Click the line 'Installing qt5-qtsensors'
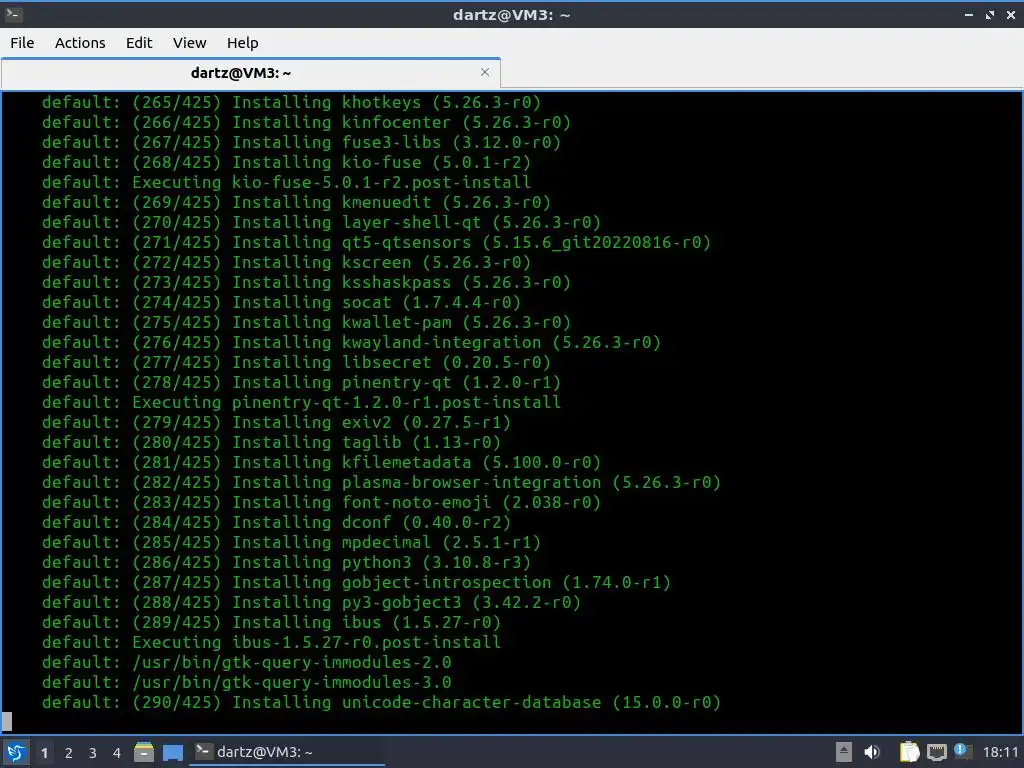 click(x=376, y=242)
